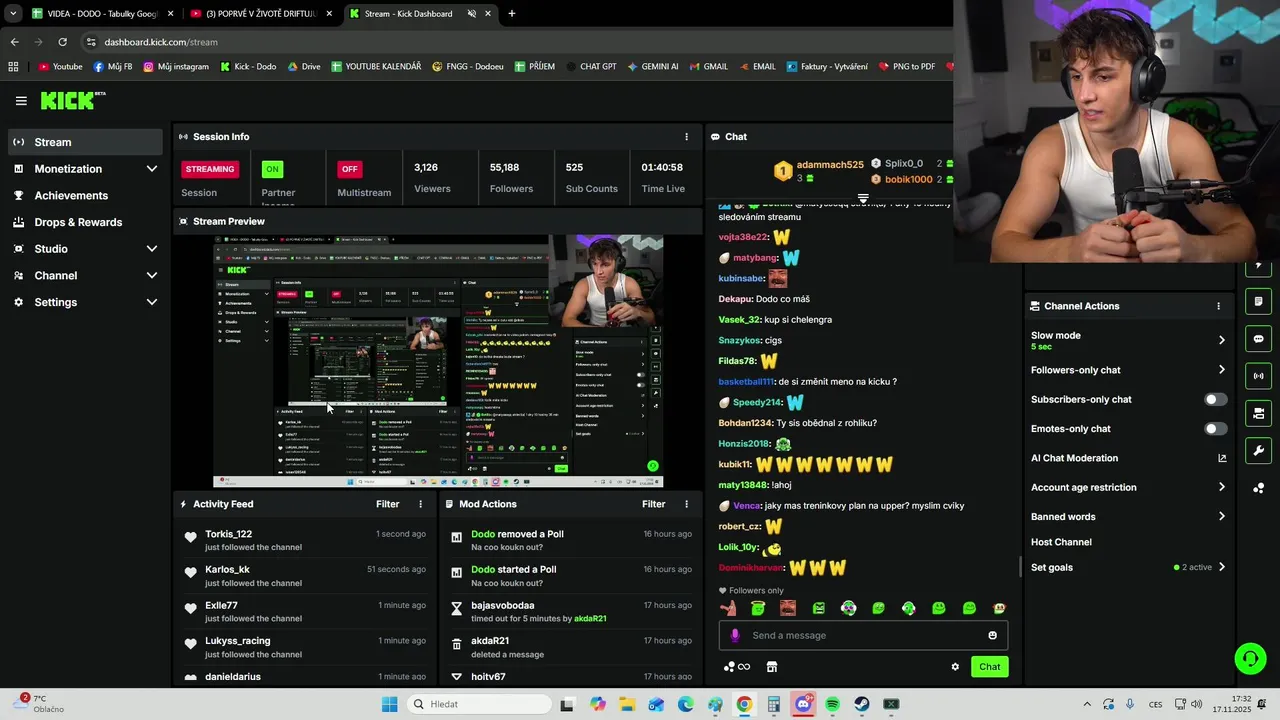The width and height of the screenshot is (1280, 720).
Task: Expand the Studio sidebar section
Action: click(x=152, y=249)
